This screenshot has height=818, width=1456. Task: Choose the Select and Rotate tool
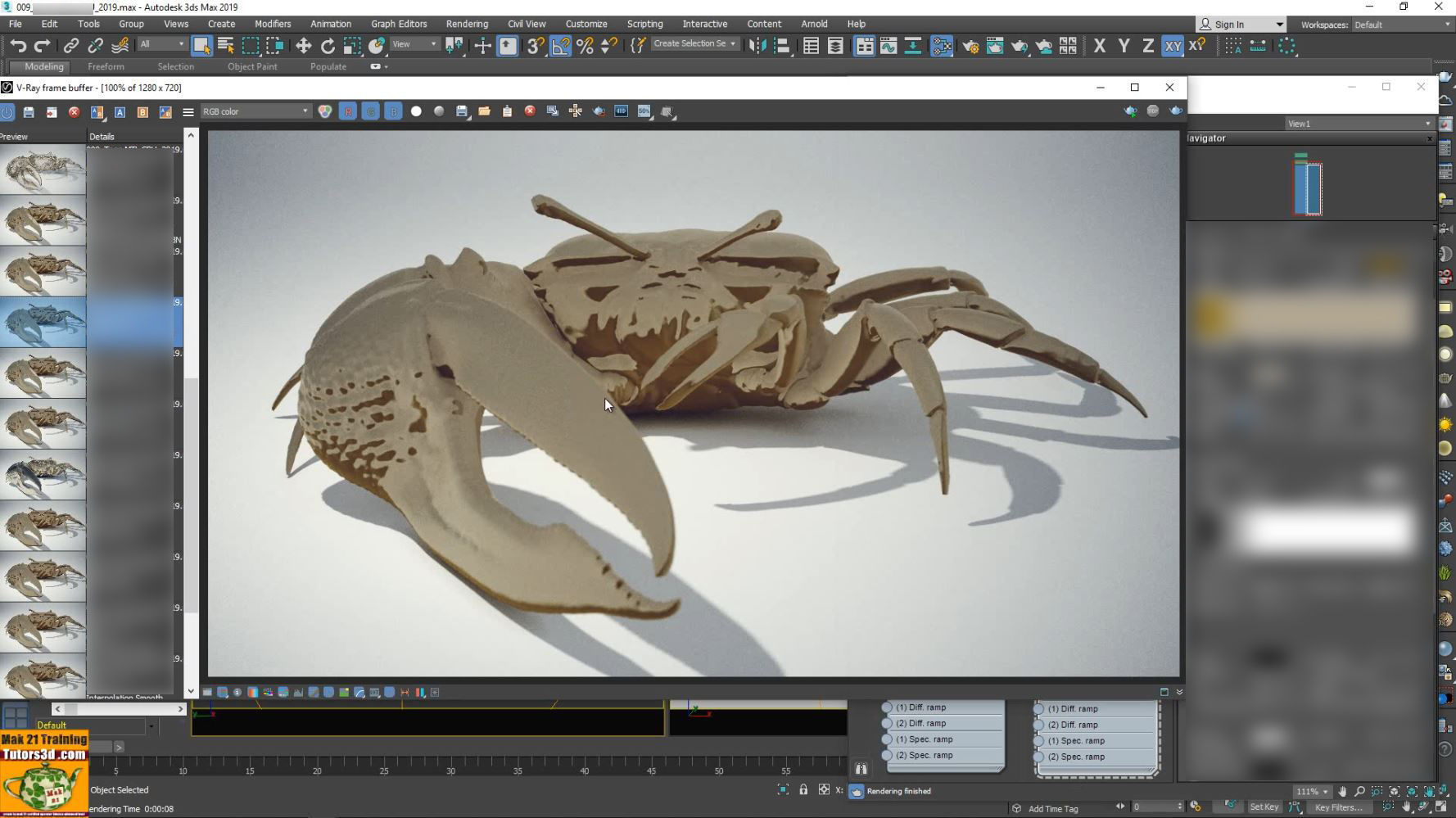click(328, 46)
